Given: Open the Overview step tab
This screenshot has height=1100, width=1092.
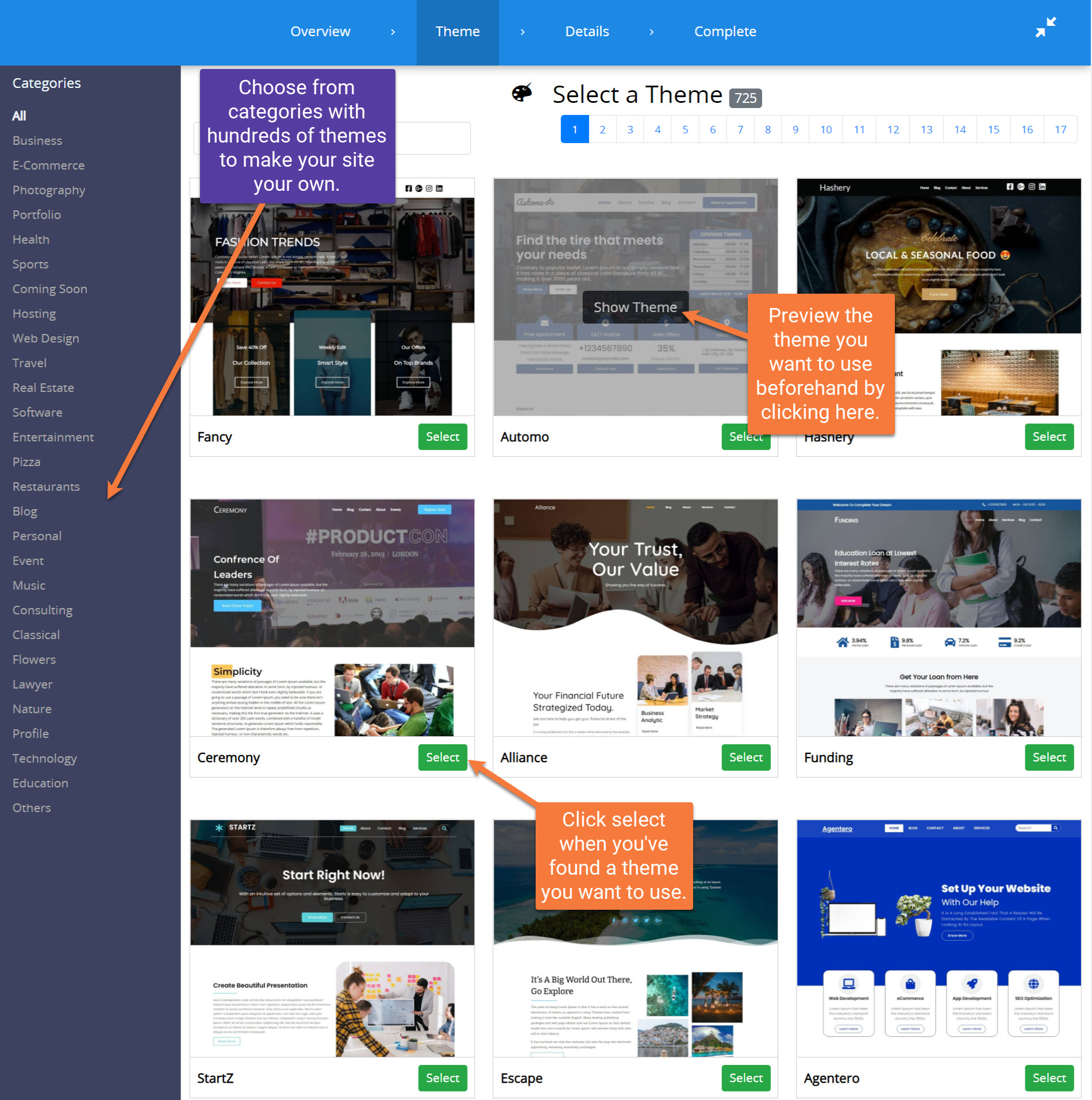Looking at the screenshot, I should 320,32.
